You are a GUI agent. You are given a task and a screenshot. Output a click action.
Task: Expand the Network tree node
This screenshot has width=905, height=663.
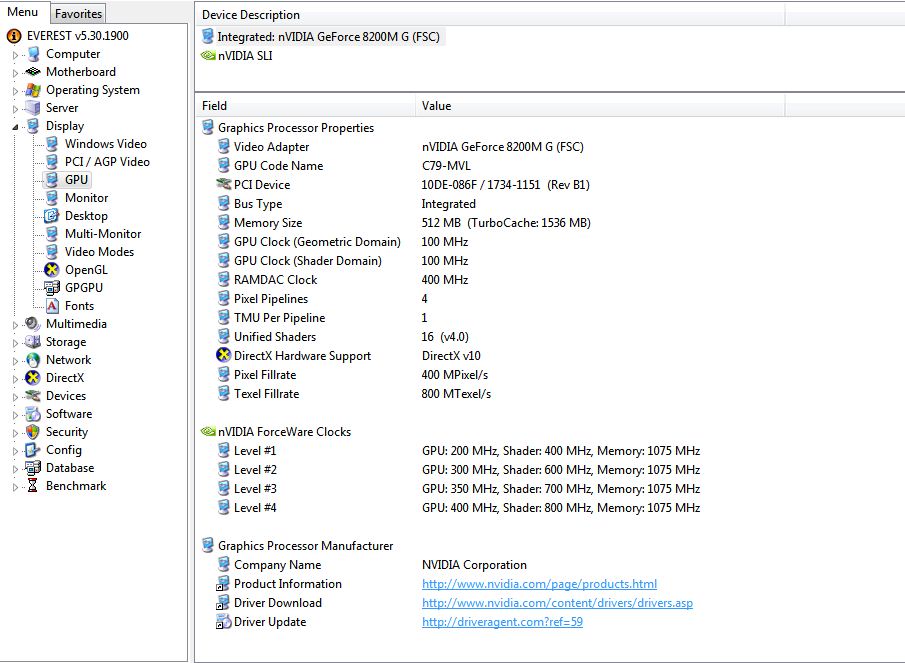coord(16,361)
